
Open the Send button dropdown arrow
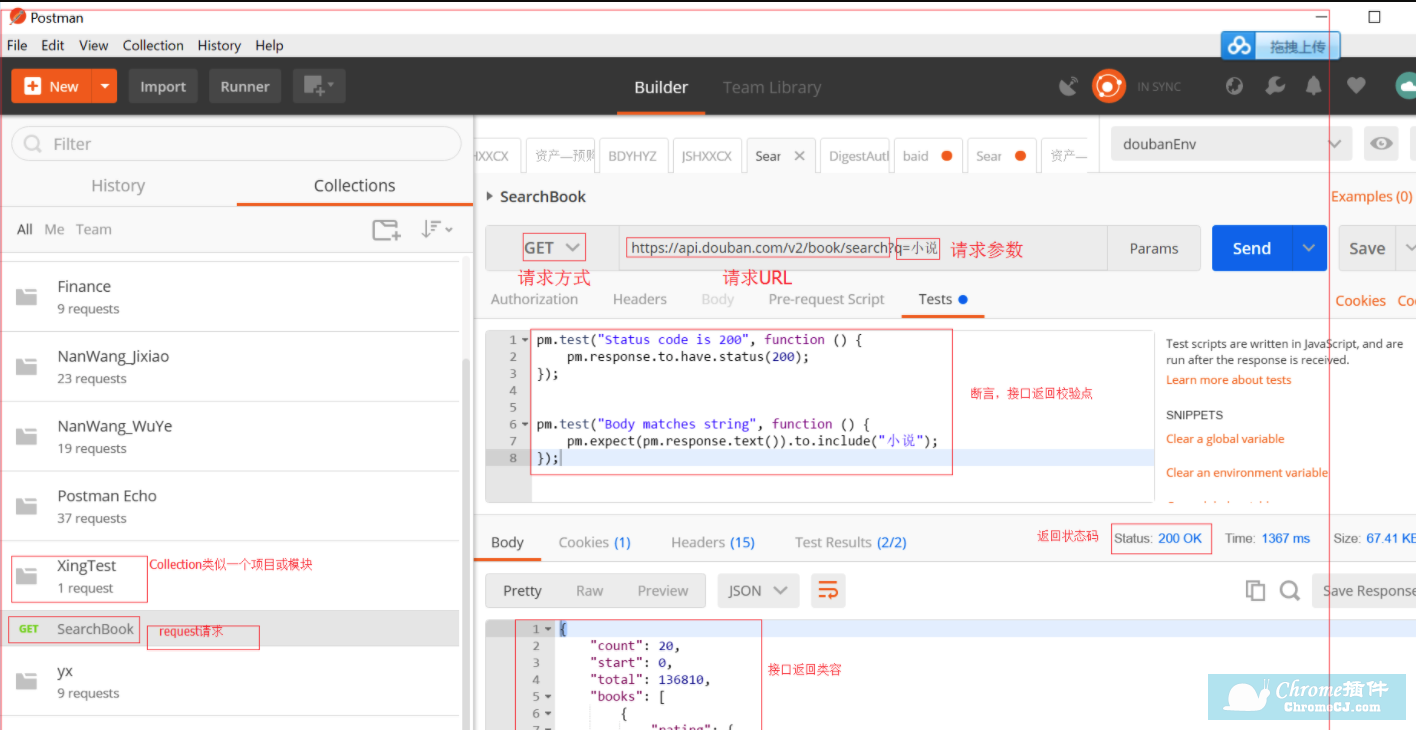1309,248
